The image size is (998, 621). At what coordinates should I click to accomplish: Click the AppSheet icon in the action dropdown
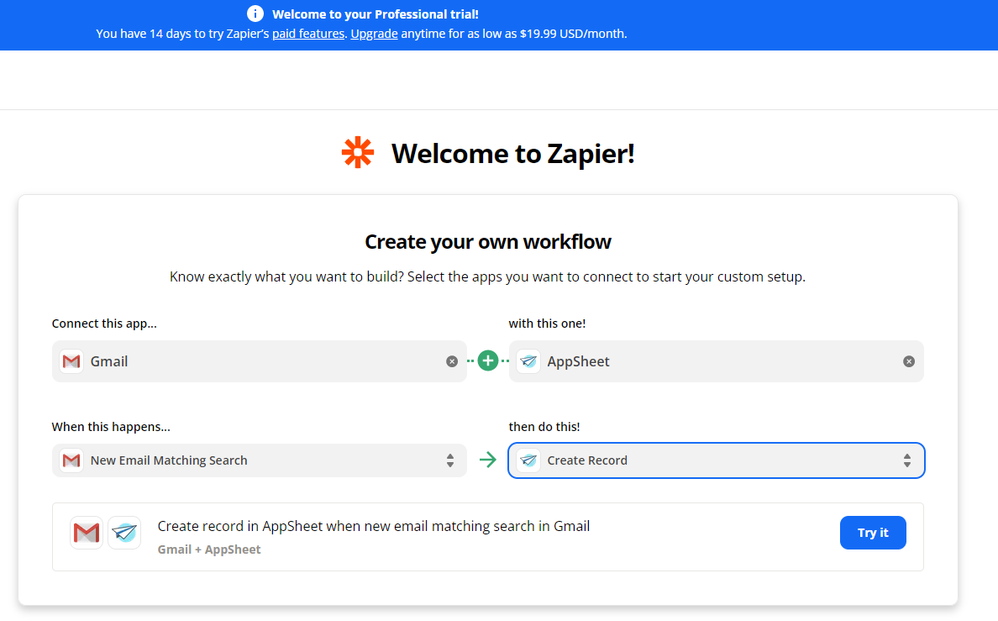click(528, 460)
